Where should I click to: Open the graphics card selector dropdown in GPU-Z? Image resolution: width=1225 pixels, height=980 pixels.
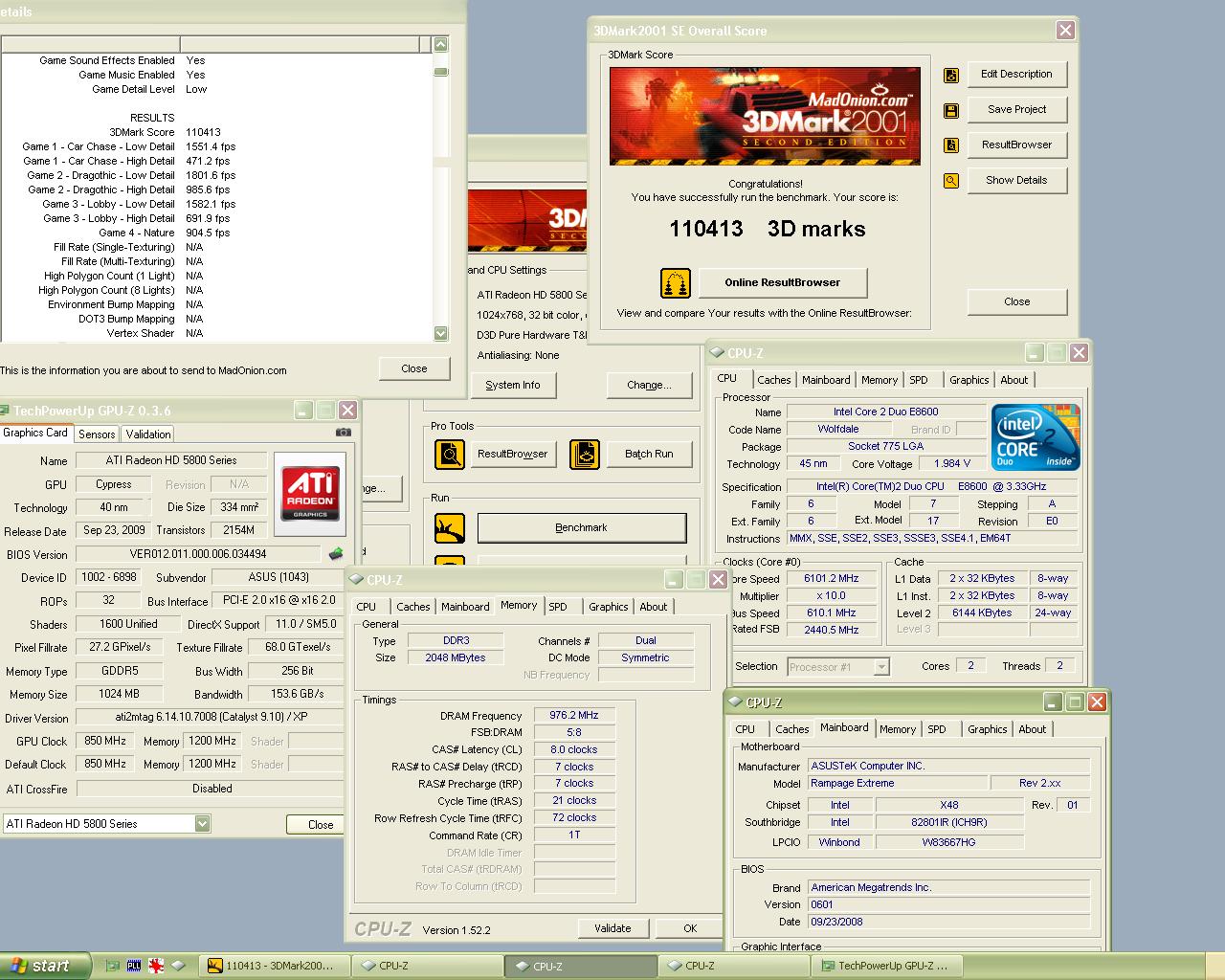pyautogui.click(x=202, y=823)
